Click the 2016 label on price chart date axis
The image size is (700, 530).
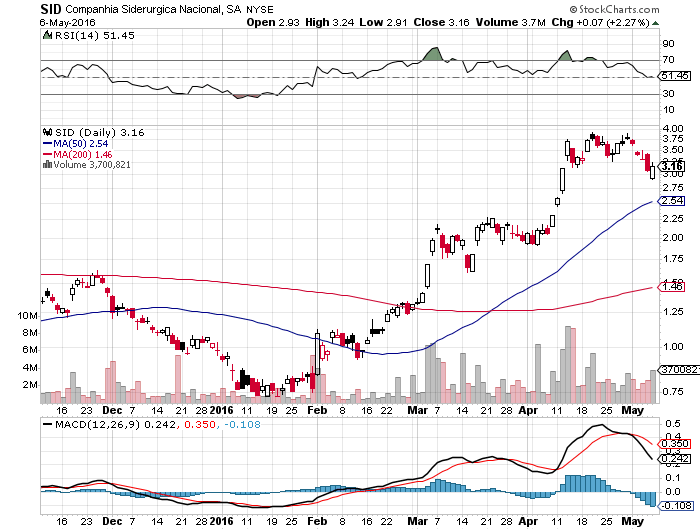(221, 410)
